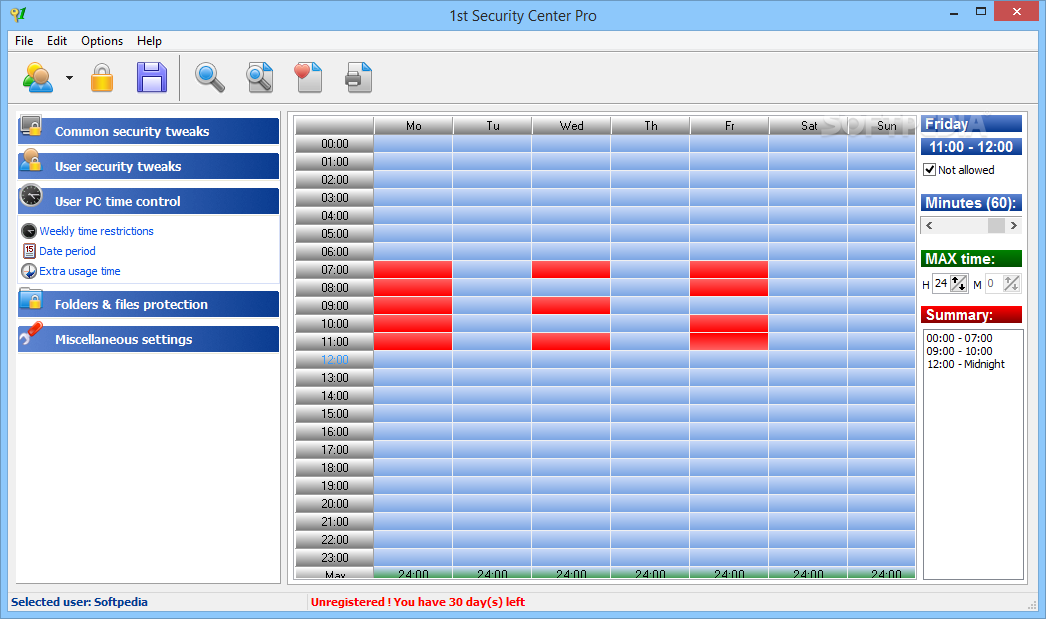
Task: Toggle Wednesday 07:00 red time block
Action: (x=571, y=269)
